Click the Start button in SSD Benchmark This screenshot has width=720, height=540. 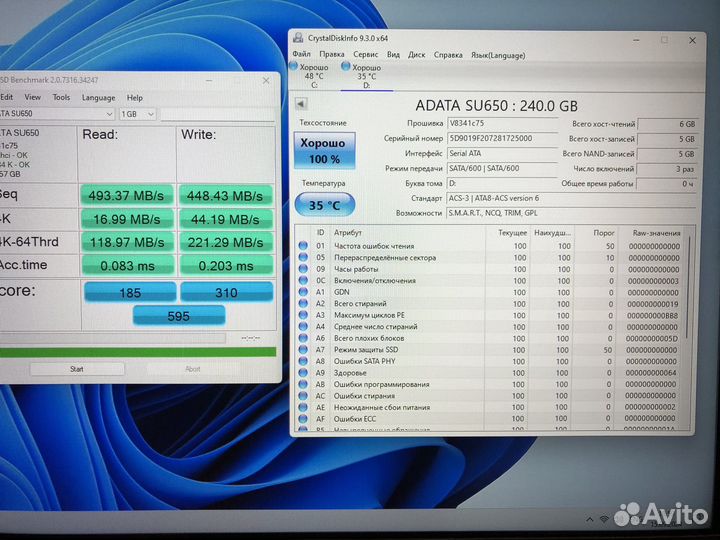(77, 369)
